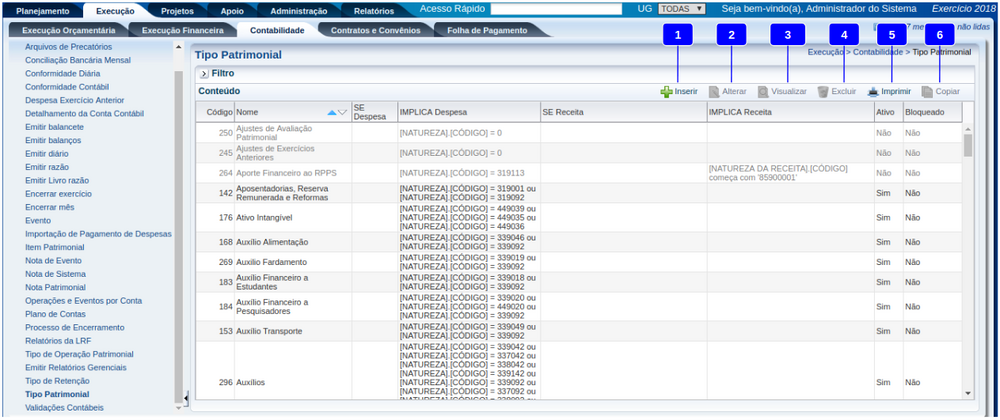Sort Nome column descending with down arrow
The image size is (1000, 420).
pyautogui.click(x=343, y=112)
